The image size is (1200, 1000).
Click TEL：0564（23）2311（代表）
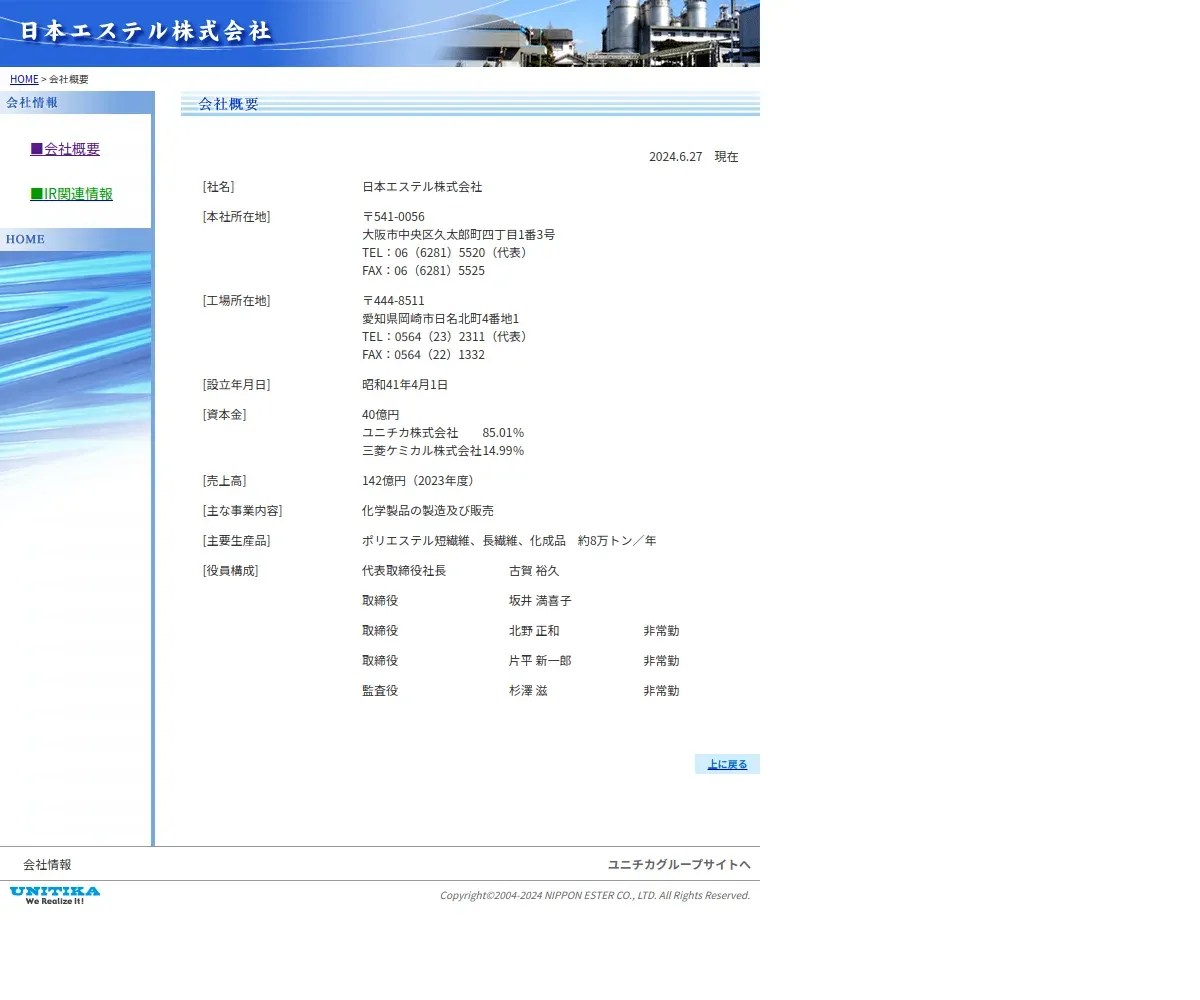(447, 337)
